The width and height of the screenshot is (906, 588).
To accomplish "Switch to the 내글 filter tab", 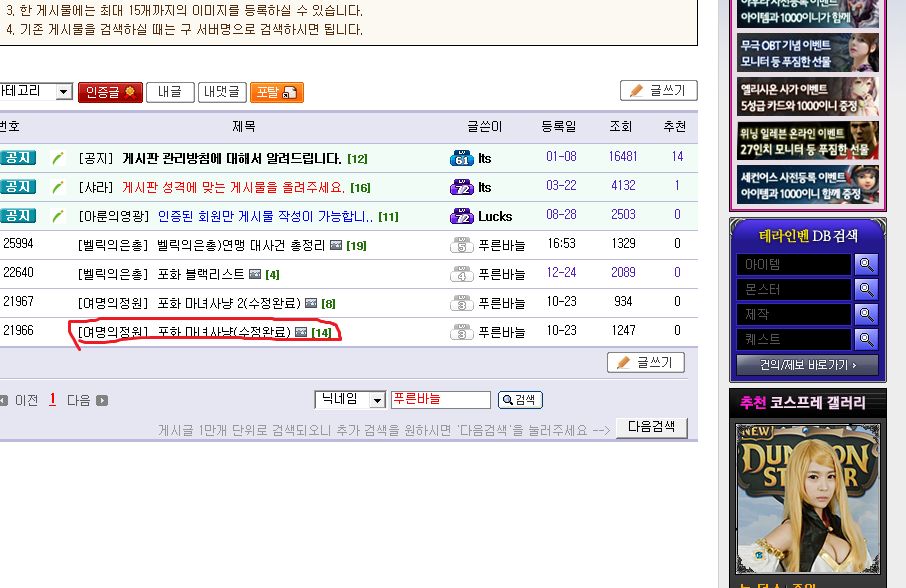I will 170,92.
